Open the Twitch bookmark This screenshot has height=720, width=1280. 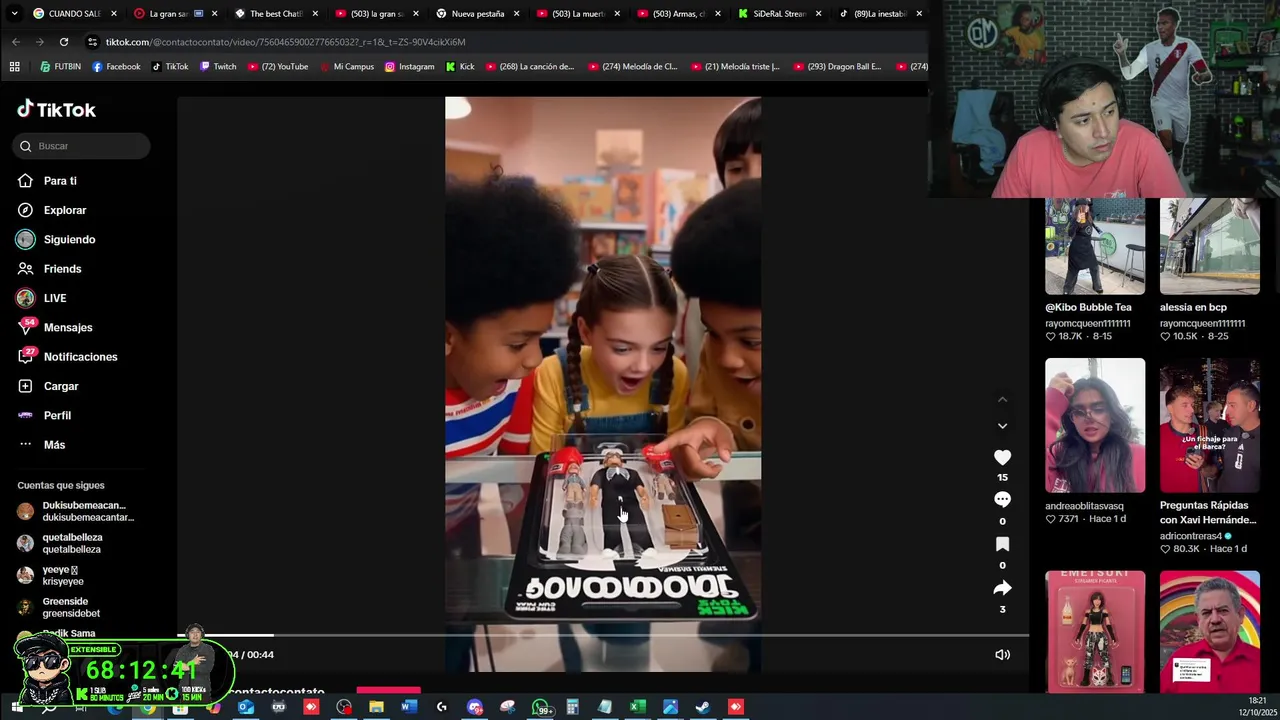point(218,67)
